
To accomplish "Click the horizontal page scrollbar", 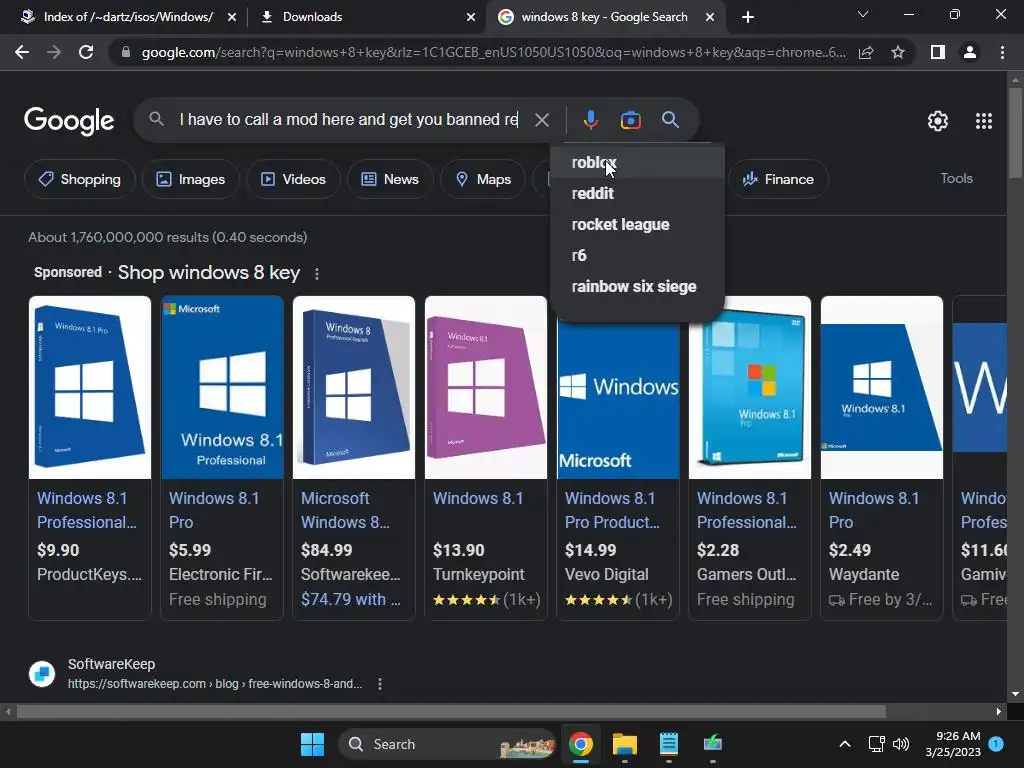I will 451,711.
